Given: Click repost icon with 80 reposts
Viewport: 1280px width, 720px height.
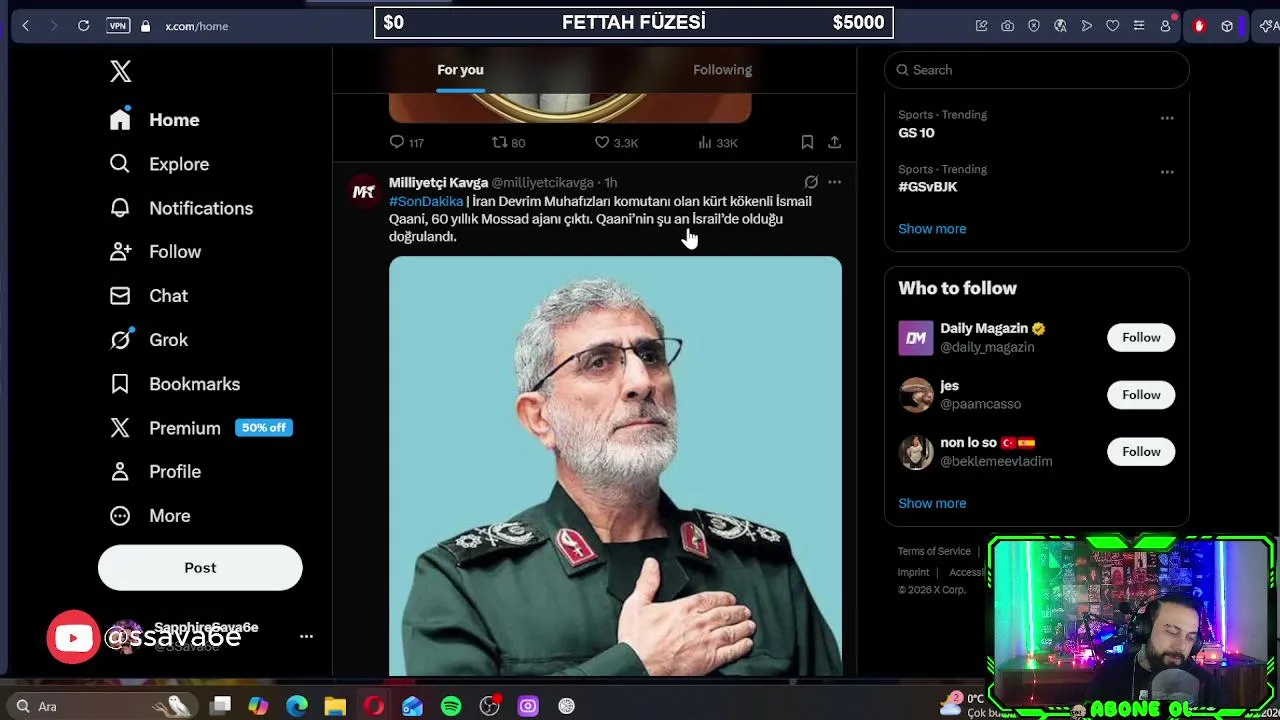Looking at the screenshot, I should click(x=508, y=143).
